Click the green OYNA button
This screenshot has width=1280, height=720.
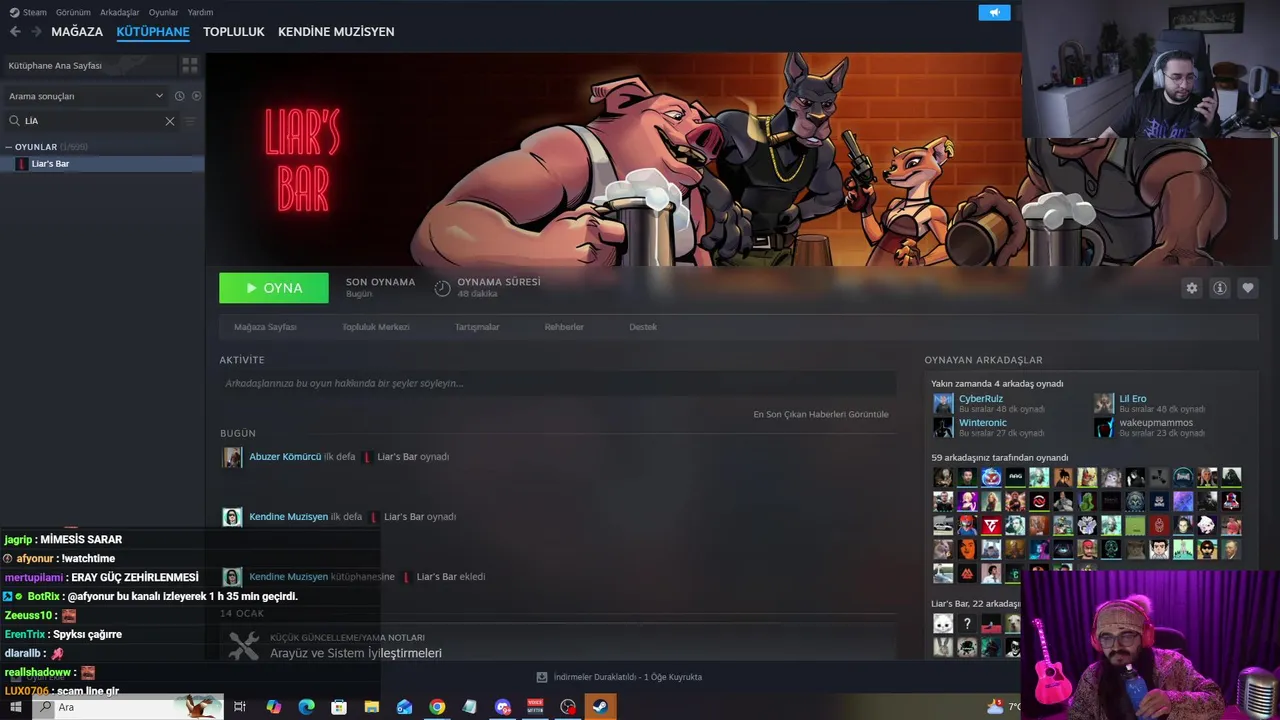(x=274, y=288)
